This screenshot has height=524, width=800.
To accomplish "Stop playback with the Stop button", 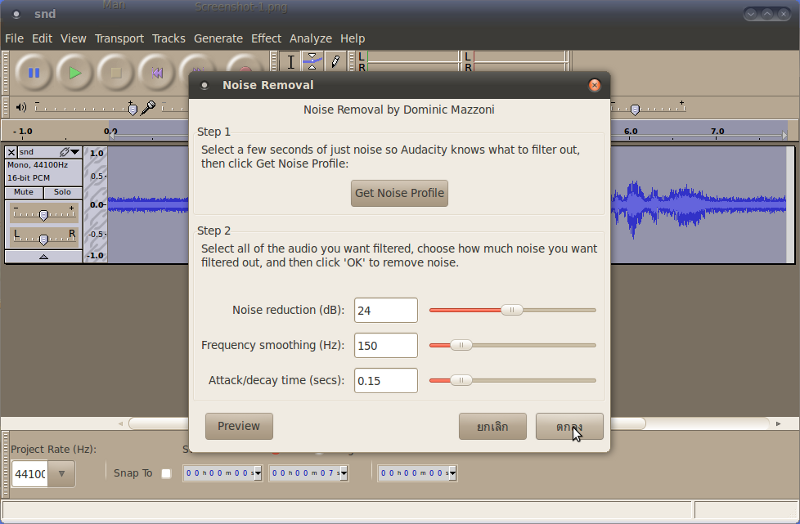I will pyautogui.click(x=116, y=73).
